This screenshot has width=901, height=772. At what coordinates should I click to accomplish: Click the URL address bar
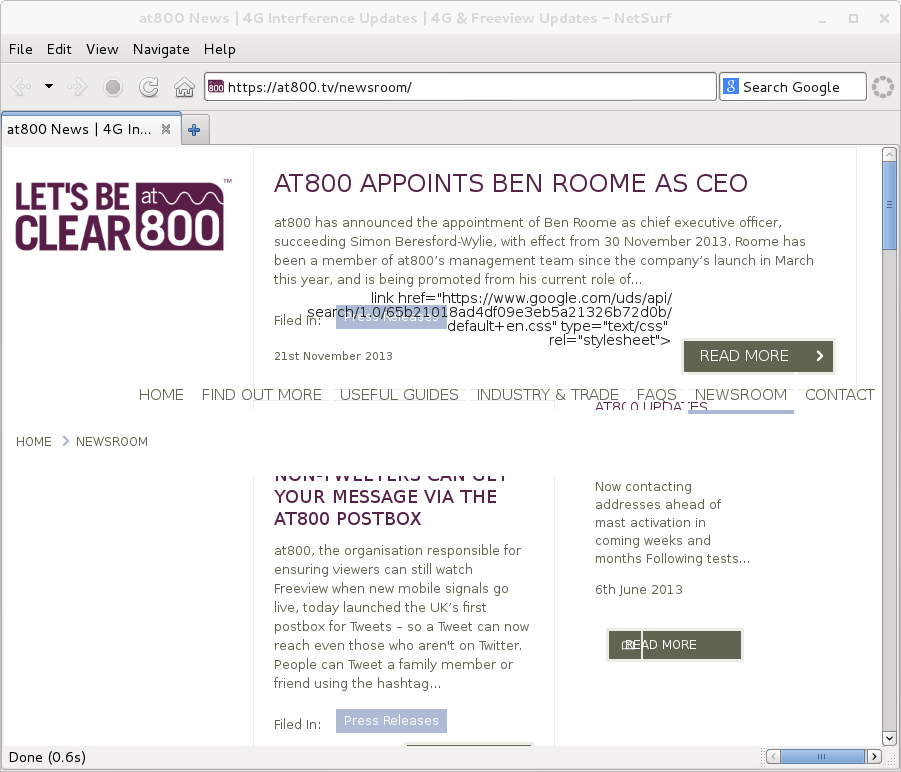pyautogui.click(x=460, y=87)
